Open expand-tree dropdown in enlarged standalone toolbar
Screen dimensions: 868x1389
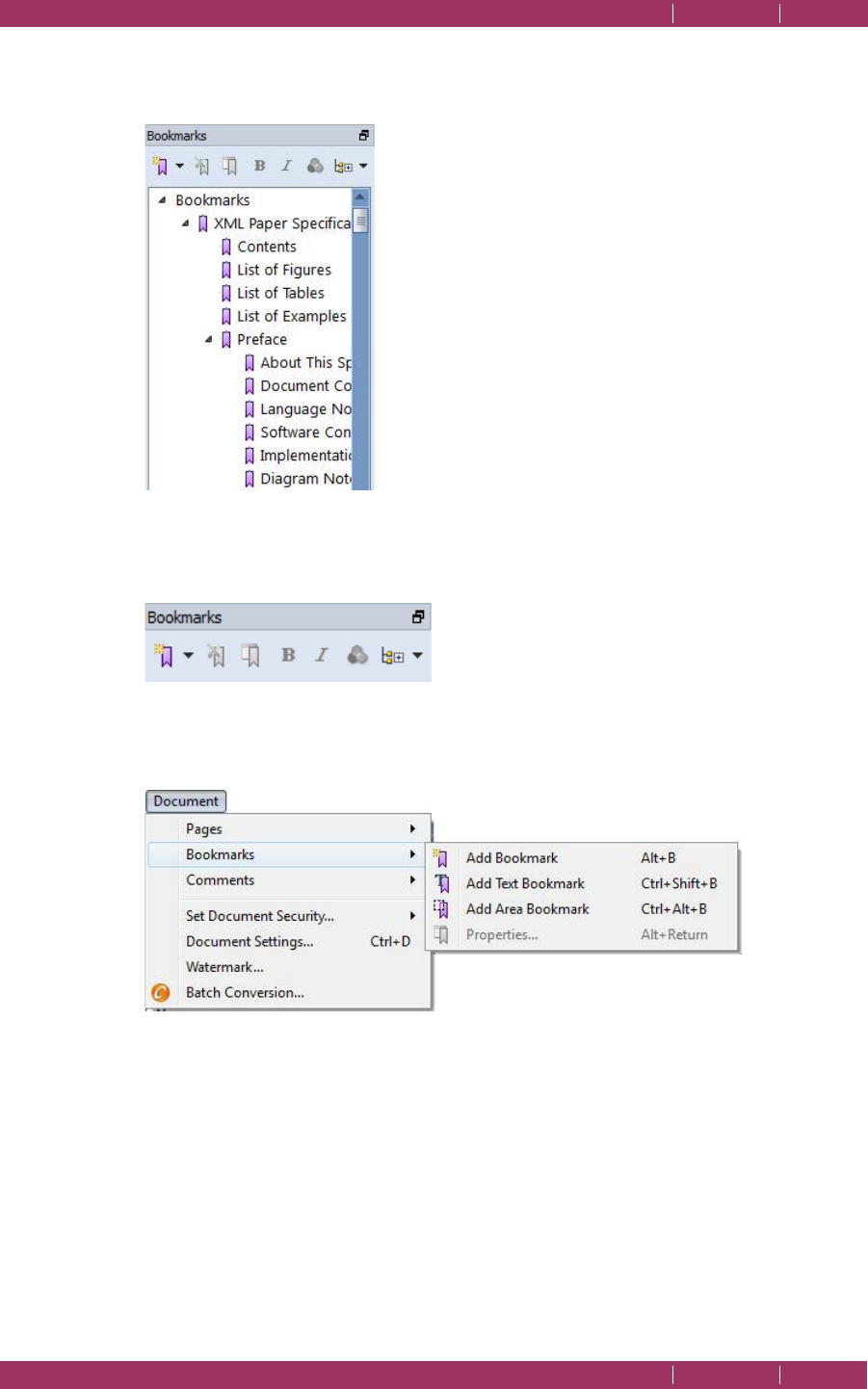(417, 656)
